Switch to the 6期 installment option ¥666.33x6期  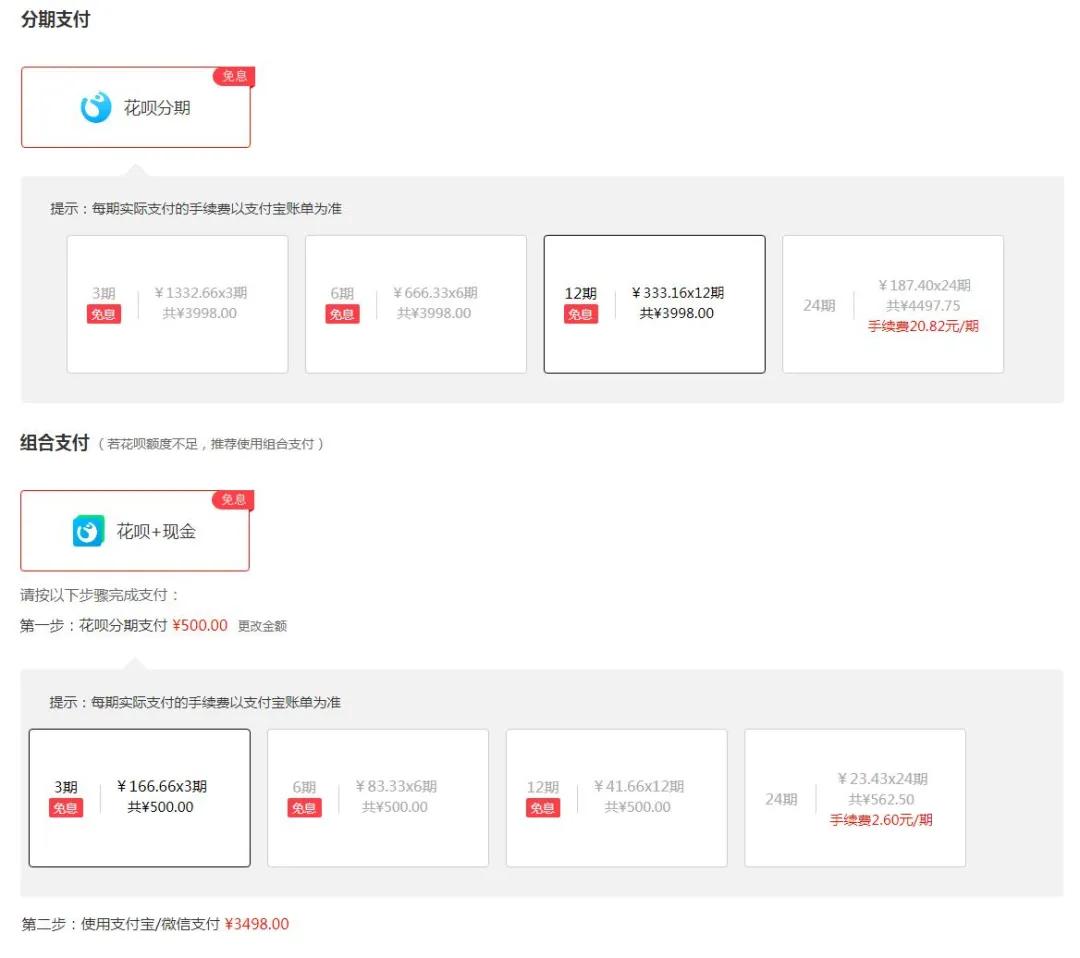pos(415,303)
